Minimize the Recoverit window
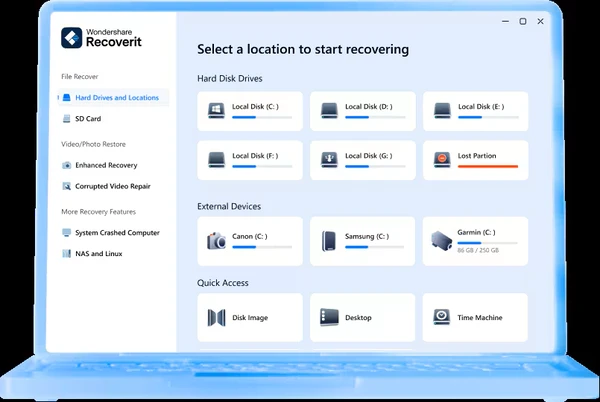This screenshot has height=402, width=600. point(505,21)
